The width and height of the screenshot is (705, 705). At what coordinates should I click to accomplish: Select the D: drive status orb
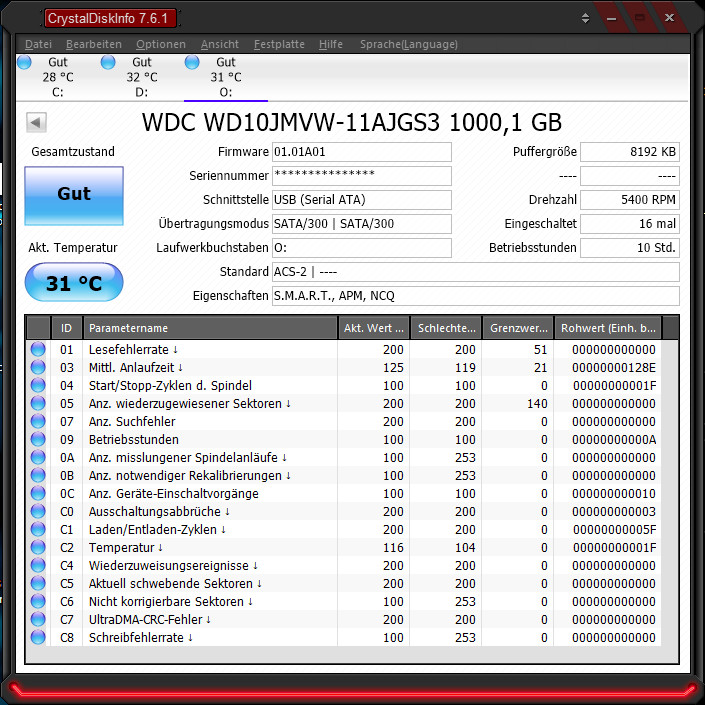click(108, 62)
